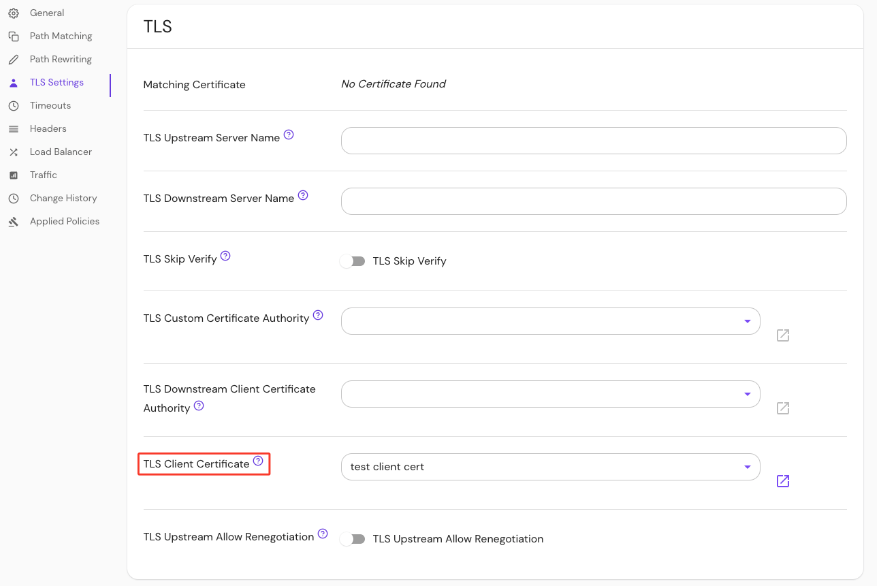This screenshot has height=586, width=877.
Task: Click inside the TLS Upstream Server Name field
Action: [x=592, y=140]
